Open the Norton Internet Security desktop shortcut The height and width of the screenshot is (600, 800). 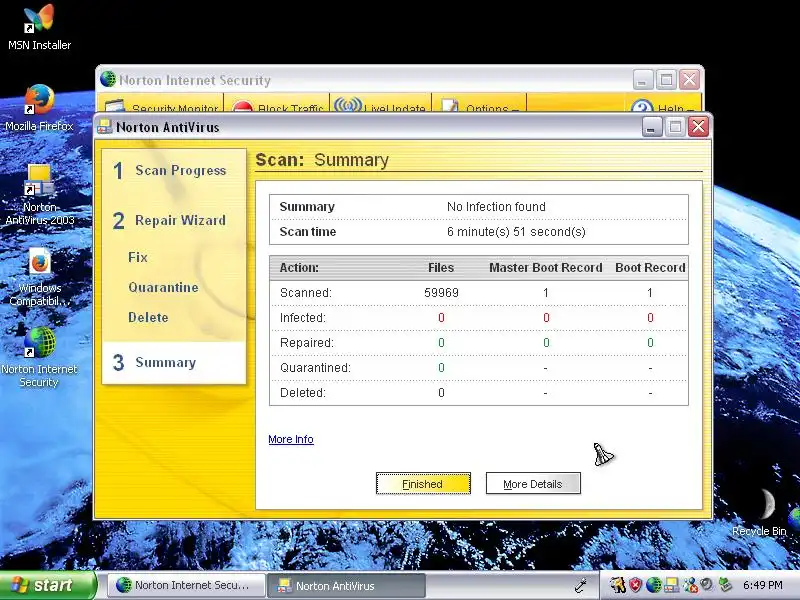[x=39, y=357]
